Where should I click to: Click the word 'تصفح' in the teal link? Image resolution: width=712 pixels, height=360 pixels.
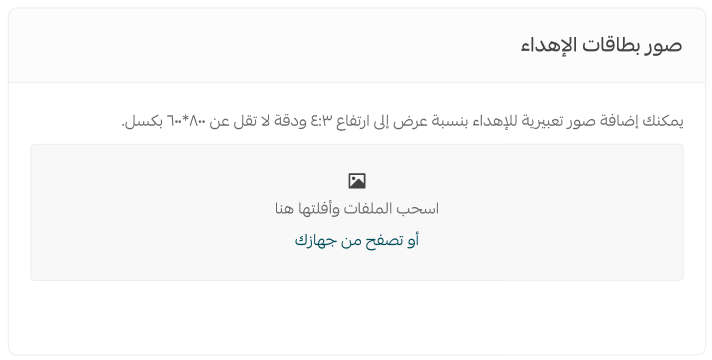pos(381,241)
